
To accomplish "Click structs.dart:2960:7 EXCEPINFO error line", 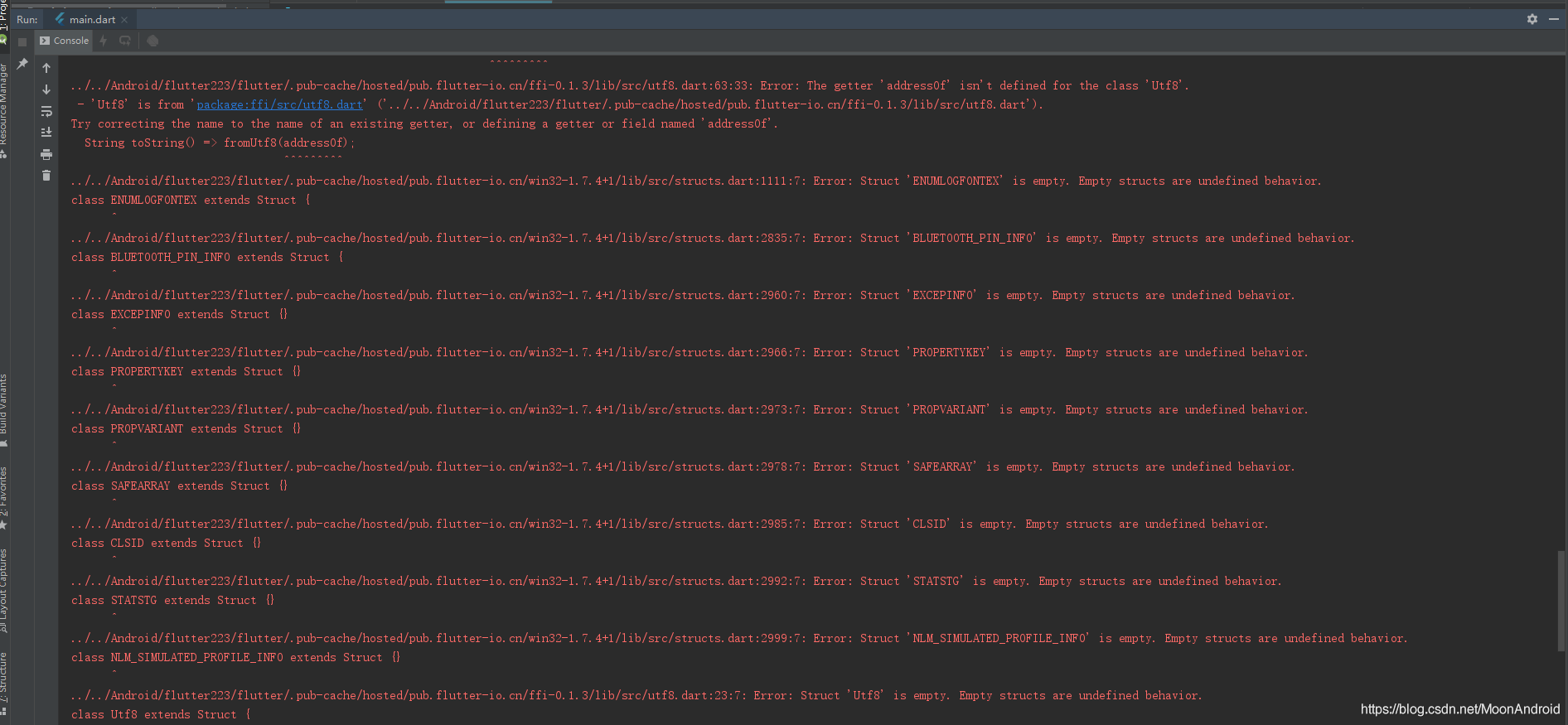I will click(683, 295).
